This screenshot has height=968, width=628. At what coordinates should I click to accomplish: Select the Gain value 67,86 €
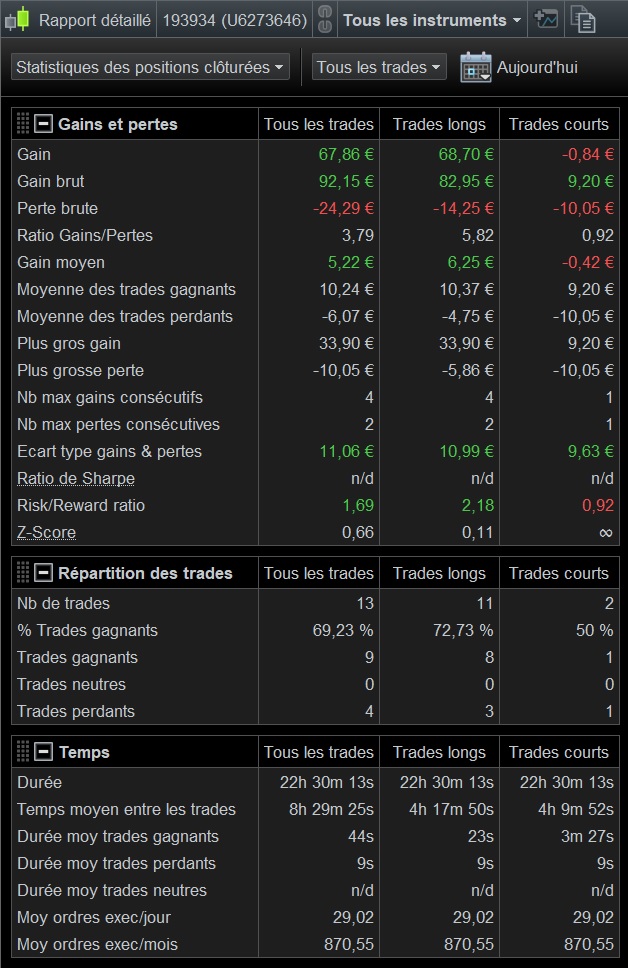[x=346, y=154]
